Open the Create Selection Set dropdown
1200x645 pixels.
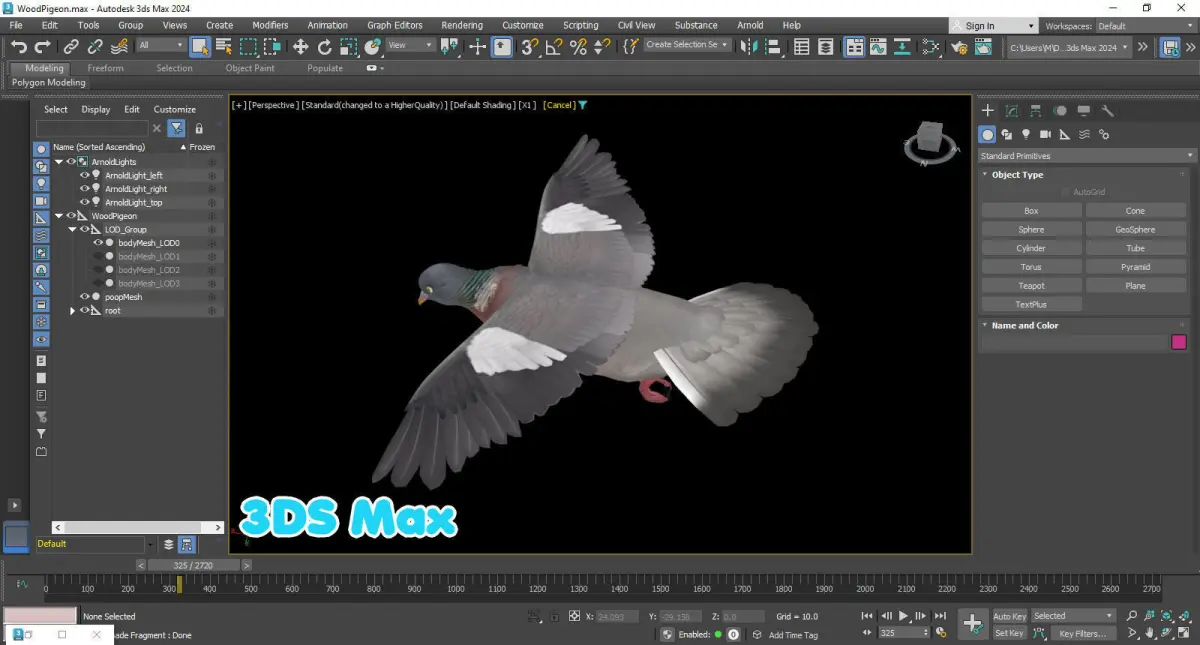688,46
